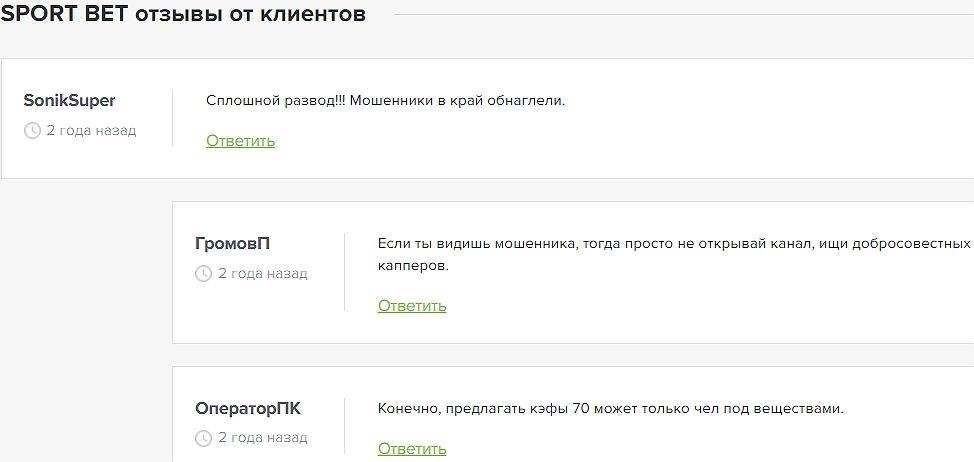
Task: Select the timestamp below ГромовП
Action: point(263,274)
